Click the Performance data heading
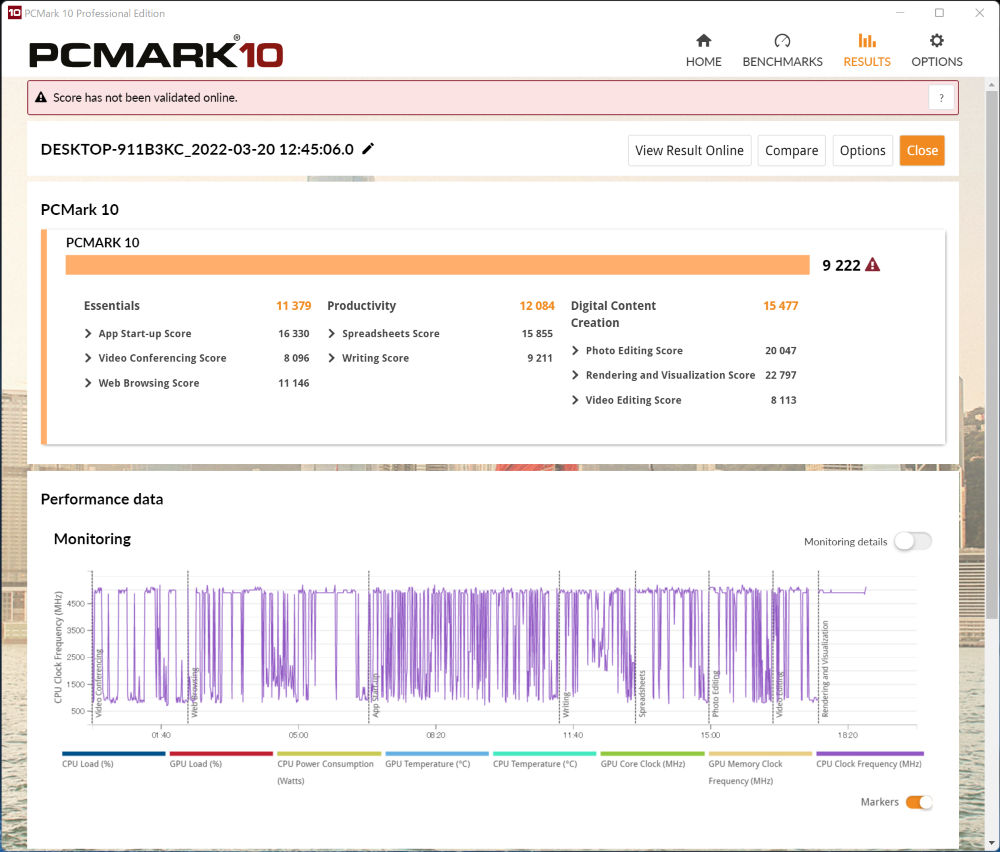 (x=102, y=499)
